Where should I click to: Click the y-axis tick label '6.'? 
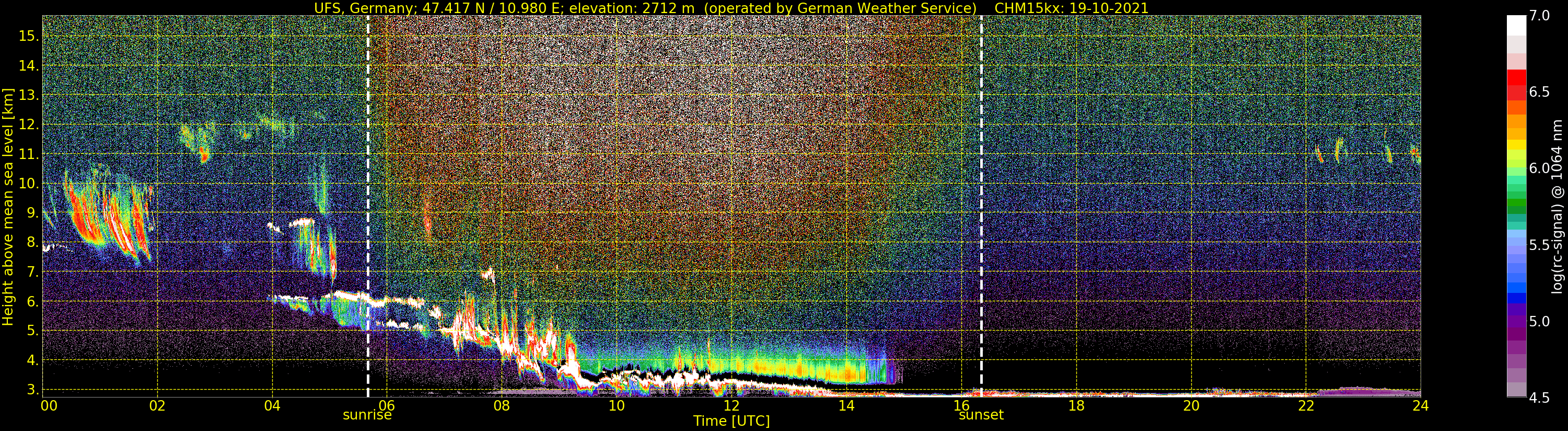coord(32,301)
